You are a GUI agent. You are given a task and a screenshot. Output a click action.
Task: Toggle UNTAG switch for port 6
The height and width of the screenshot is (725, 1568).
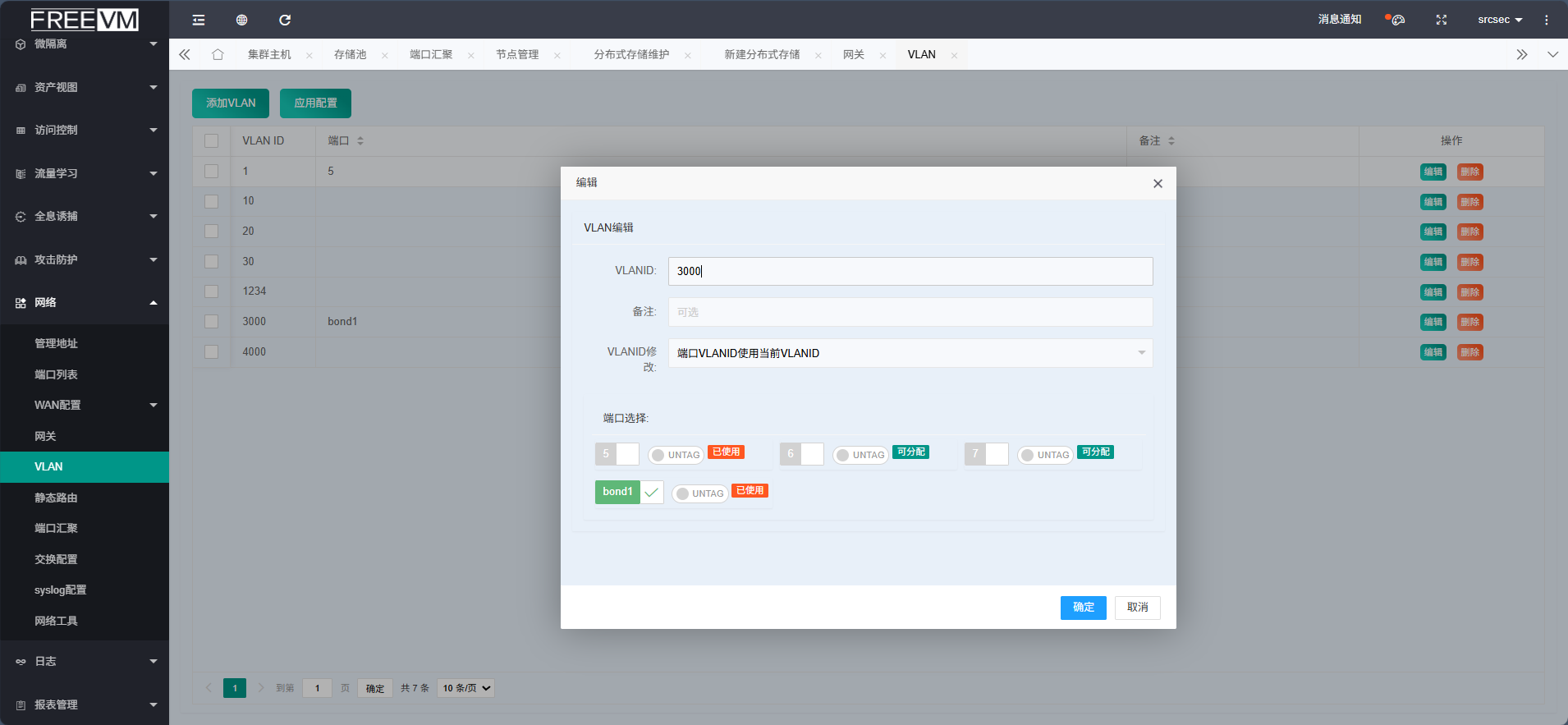[x=860, y=455]
